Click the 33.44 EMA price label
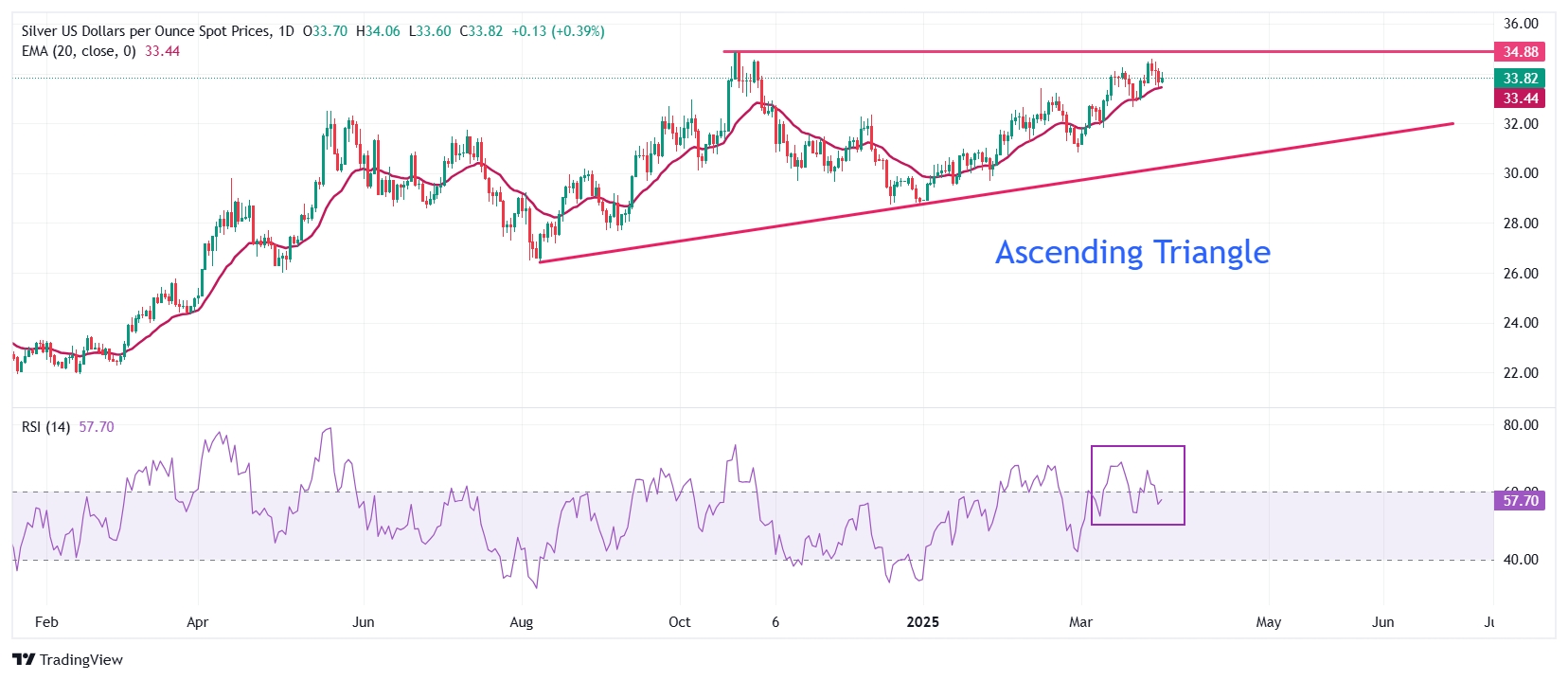1568x680 pixels. coord(1520,98)
